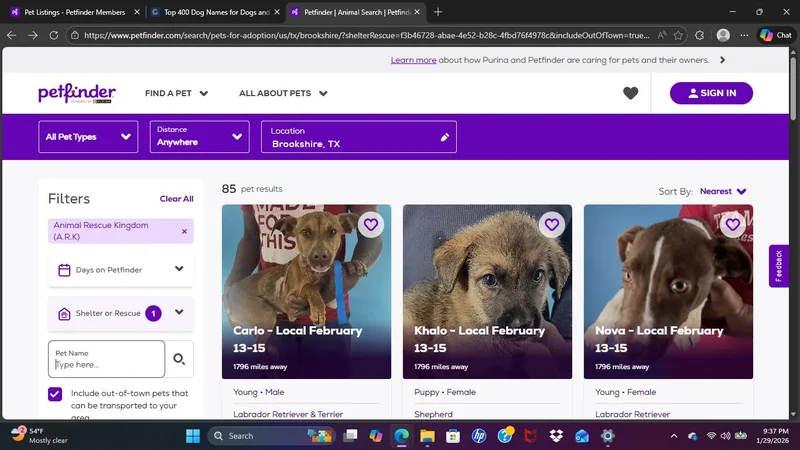
Task: Clear all filters link
Action: [x=176, y=199]
